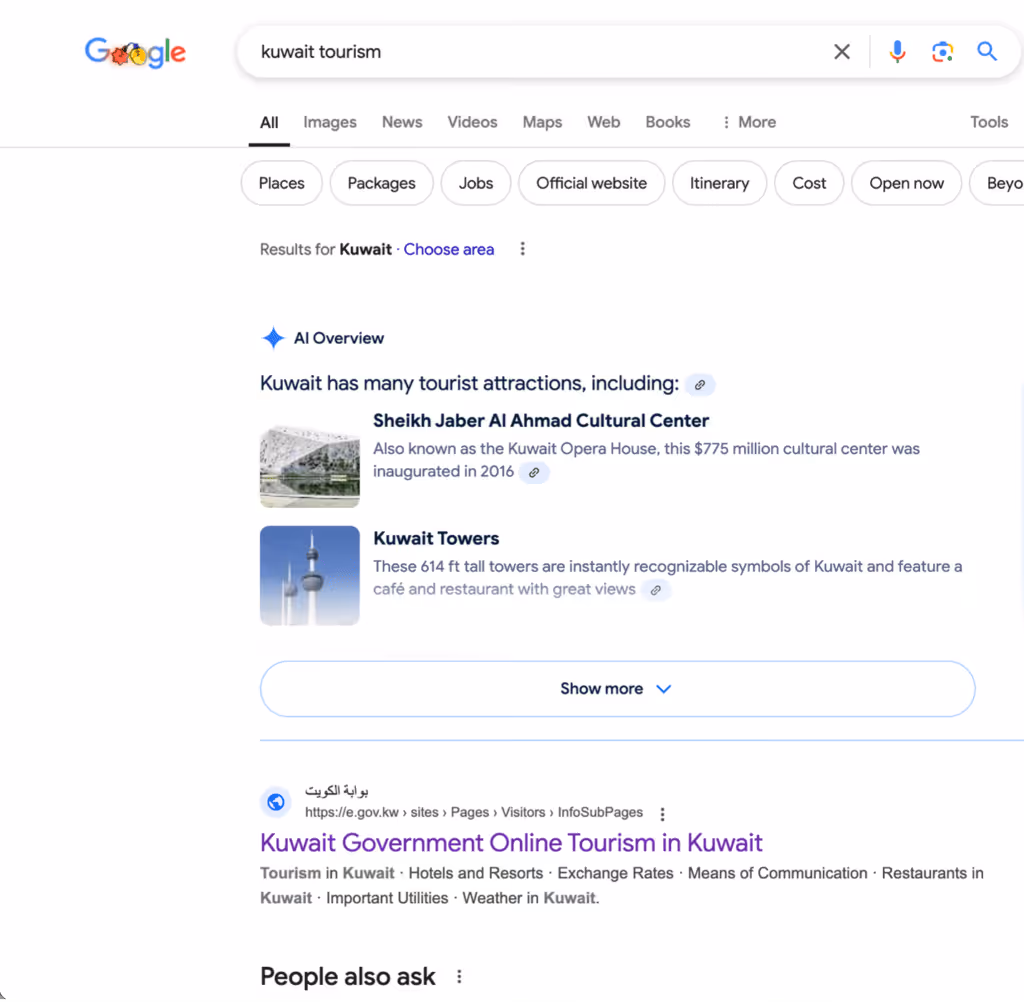Apply the Places filter chip
Screen dimensions: 1024x1002
coord(281,183)
